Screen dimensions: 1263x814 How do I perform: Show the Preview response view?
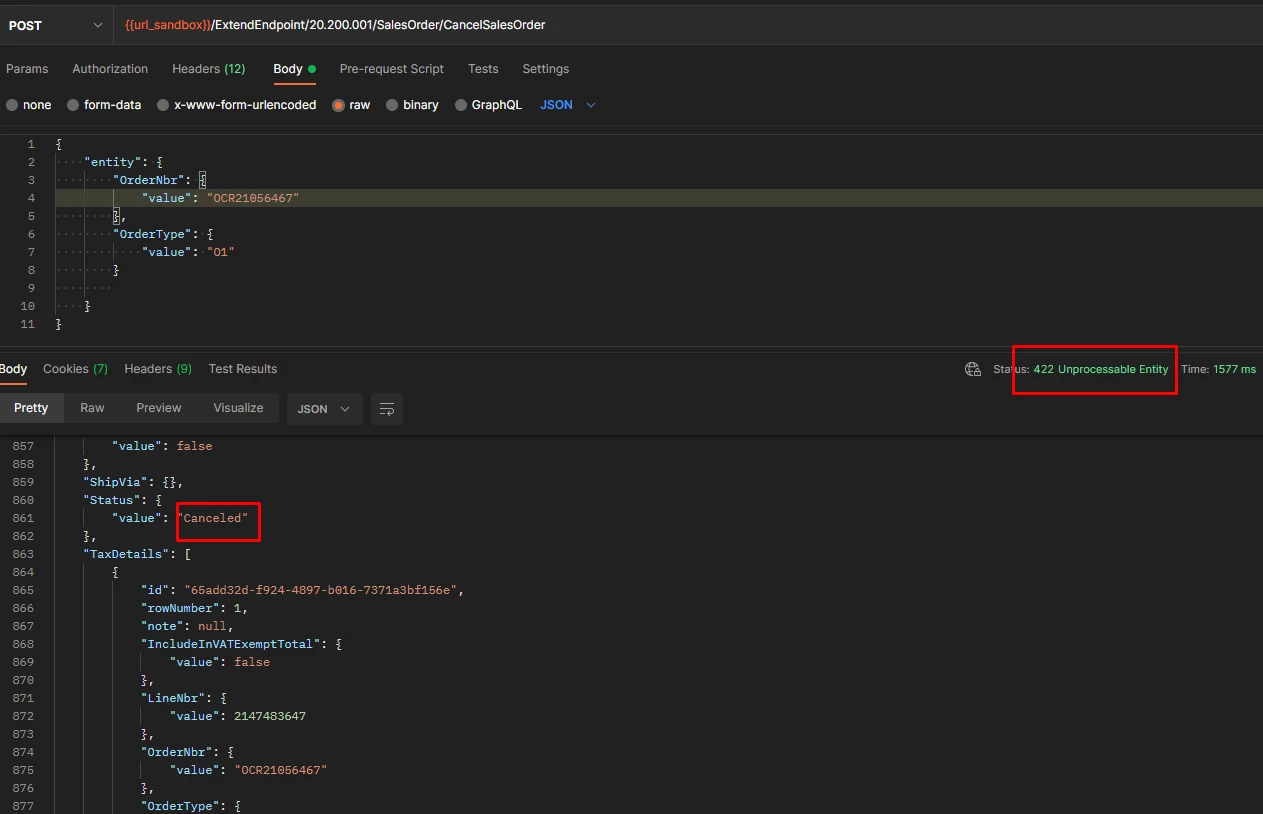pyautogui.click(x=159, y=408)
